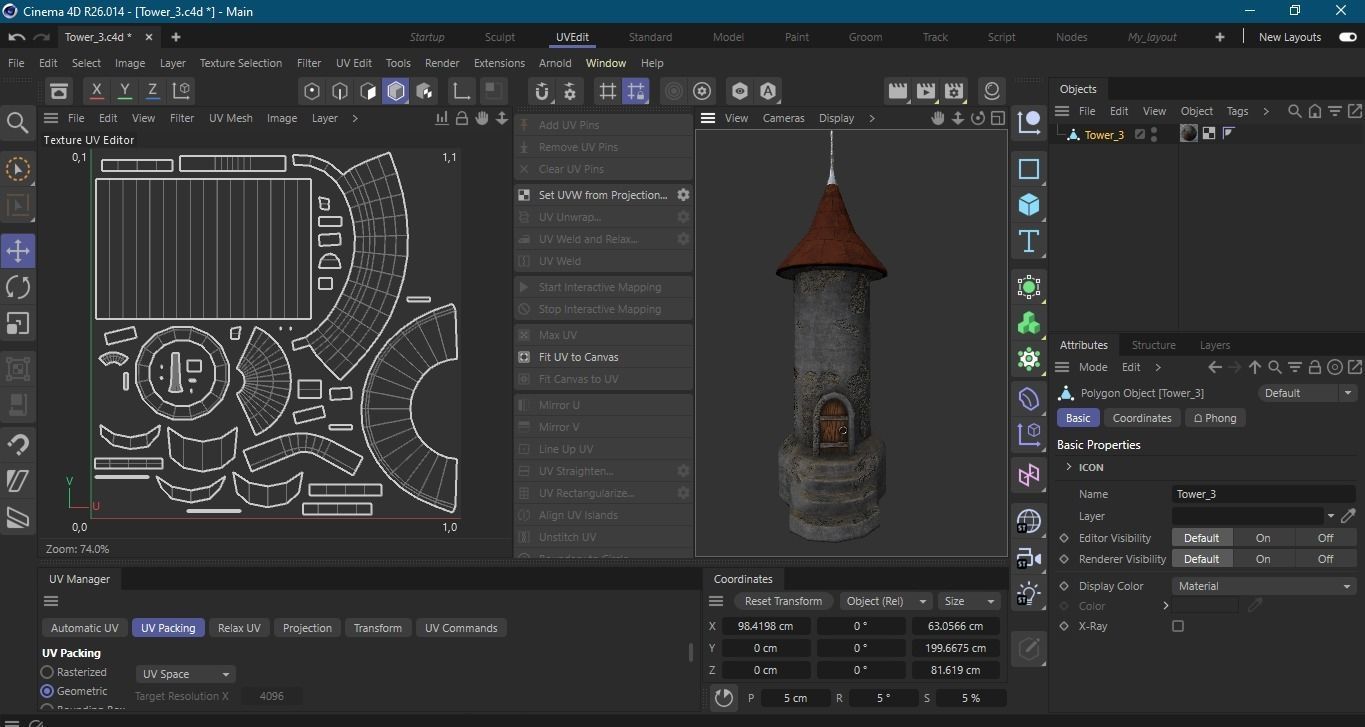Click the coordinate system icon
Screen dimensions: 1365x727
[x=182, y=91]
